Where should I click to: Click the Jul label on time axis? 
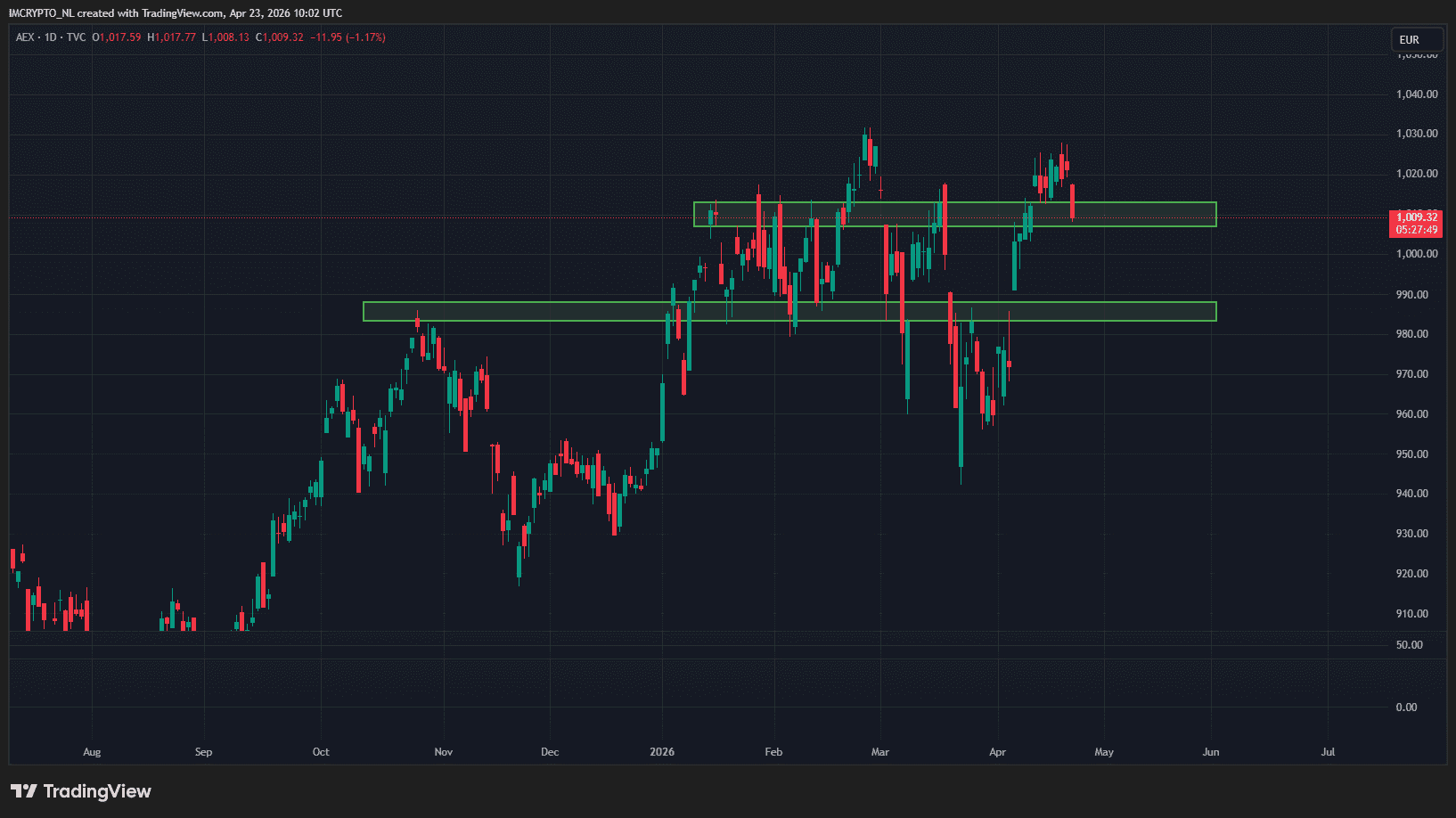pyautogui.click(x=1328, y=752)
